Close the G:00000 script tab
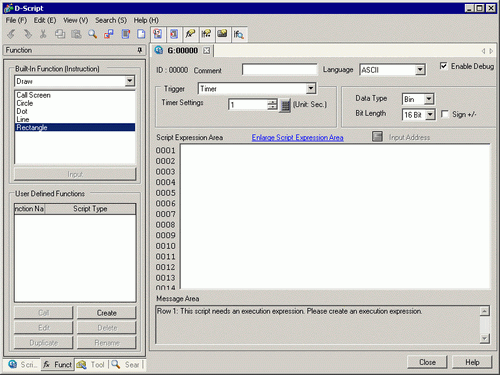The width and height of the screenshot is (500, 375). [207, 50]
